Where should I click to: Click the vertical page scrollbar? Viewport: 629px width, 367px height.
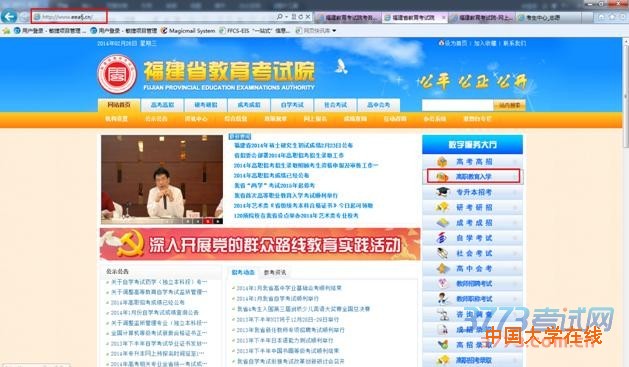click(x=625, y=92)
